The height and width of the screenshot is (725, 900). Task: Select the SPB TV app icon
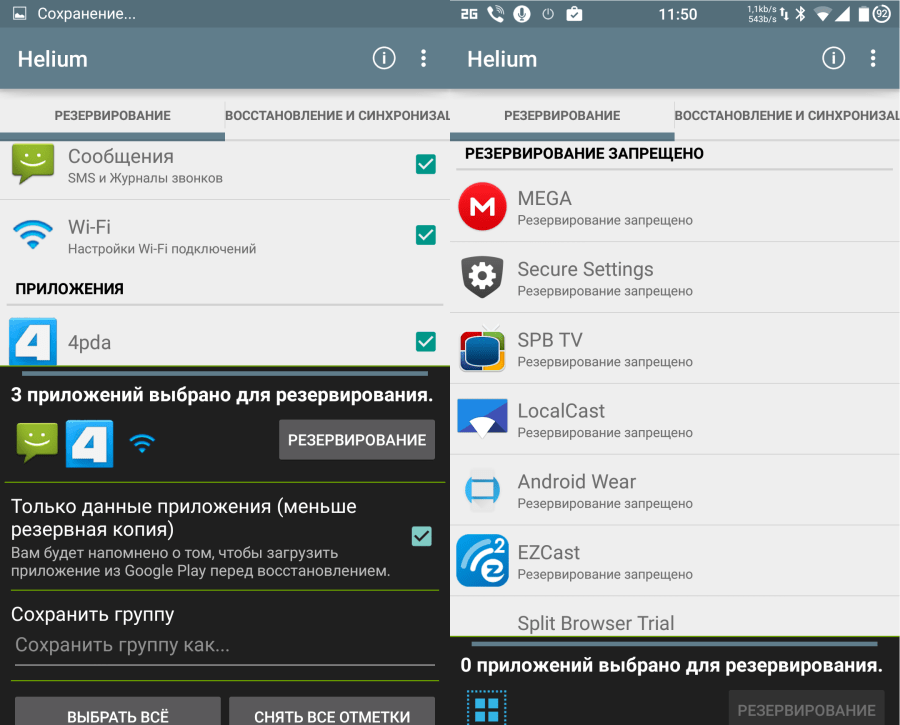482,348
